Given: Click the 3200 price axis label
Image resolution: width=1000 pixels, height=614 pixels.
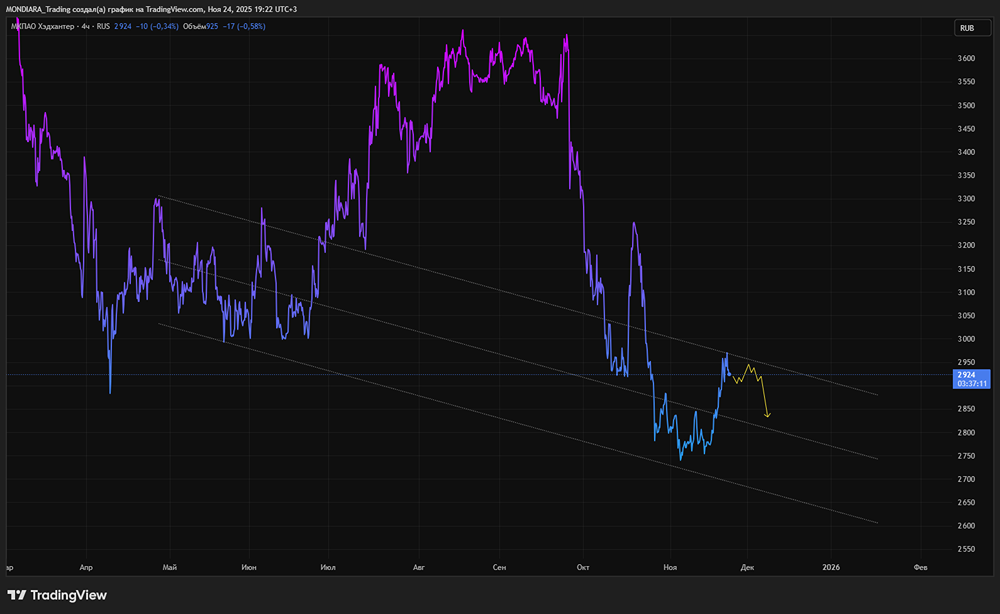Looking at the screenshot, I should point(966,245).
